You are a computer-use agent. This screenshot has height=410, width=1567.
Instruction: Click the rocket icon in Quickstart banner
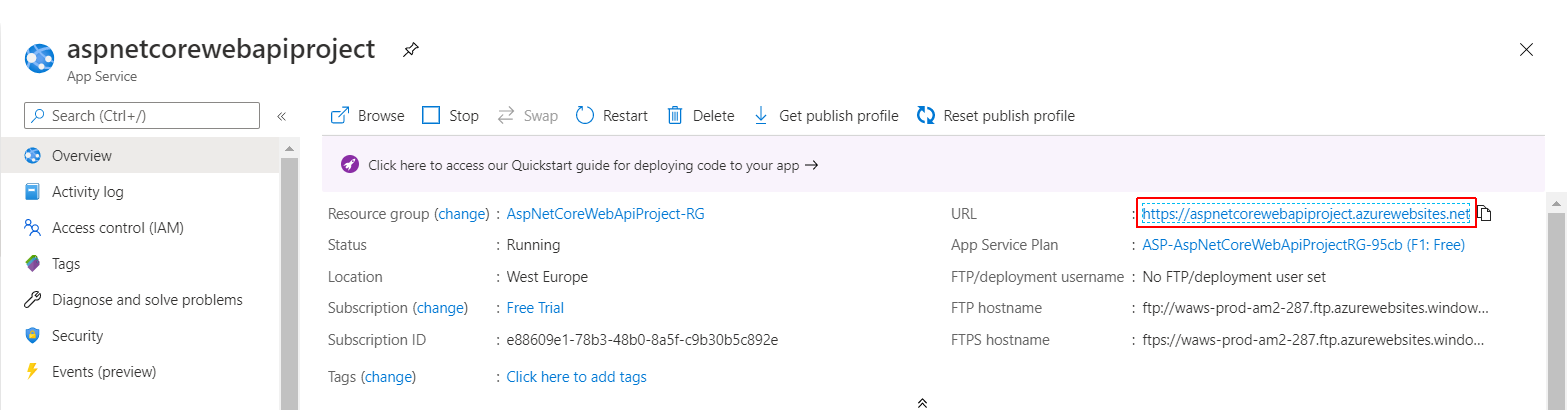[349, 165]
